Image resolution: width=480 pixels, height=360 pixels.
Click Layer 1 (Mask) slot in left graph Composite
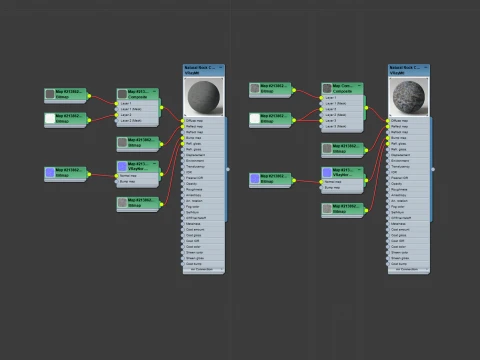point(137,109)
